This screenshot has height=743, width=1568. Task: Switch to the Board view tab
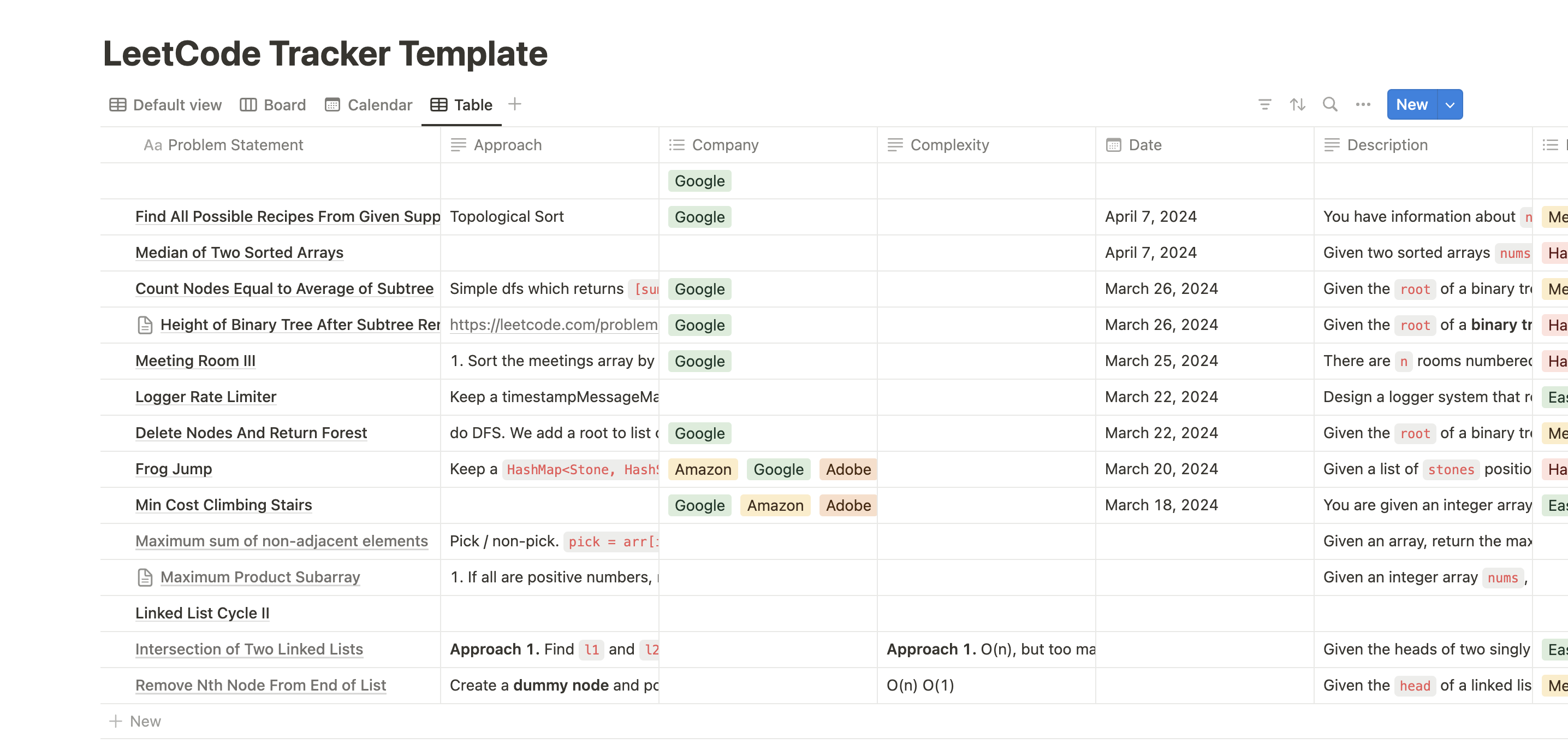click(x=274, y=105)
